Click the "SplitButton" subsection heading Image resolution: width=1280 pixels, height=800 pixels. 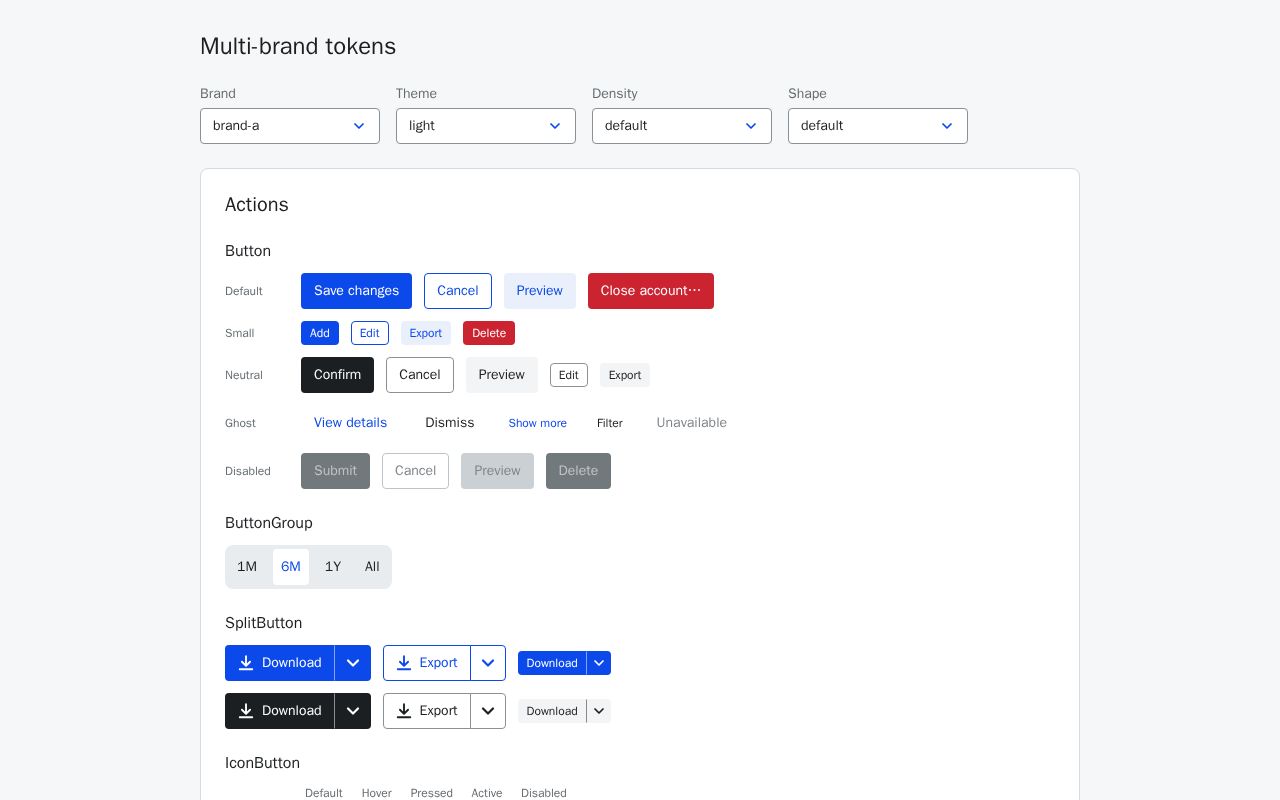(x=264, y=623)
